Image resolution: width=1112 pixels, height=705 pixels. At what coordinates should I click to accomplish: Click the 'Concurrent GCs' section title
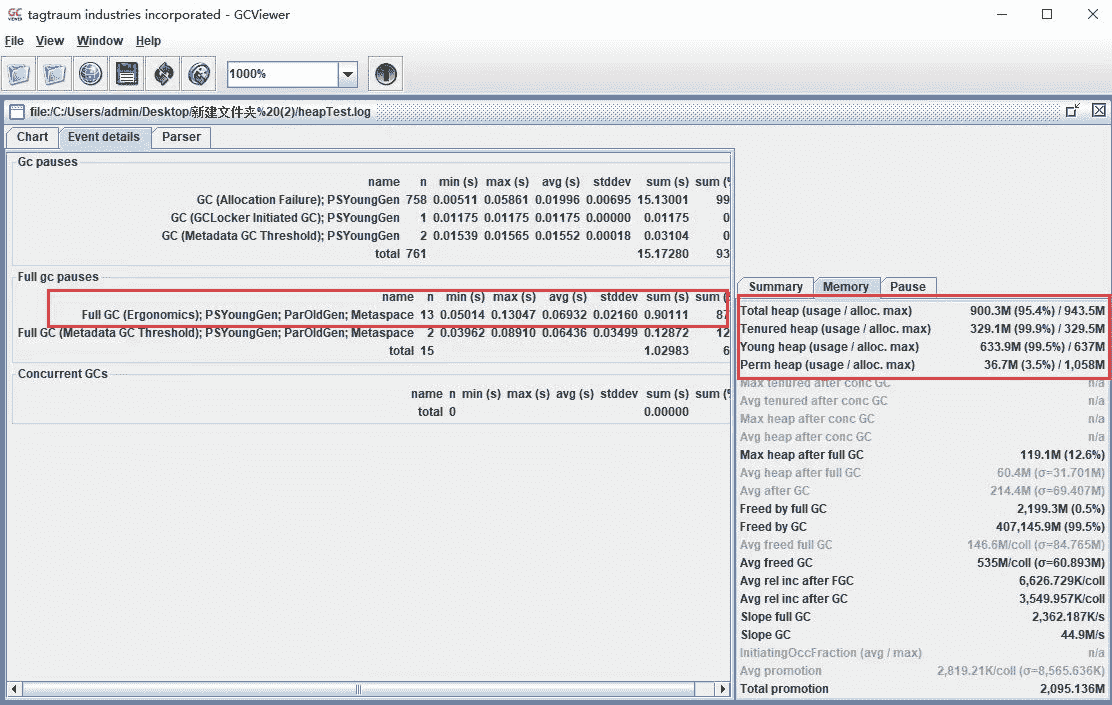point(62,374)
